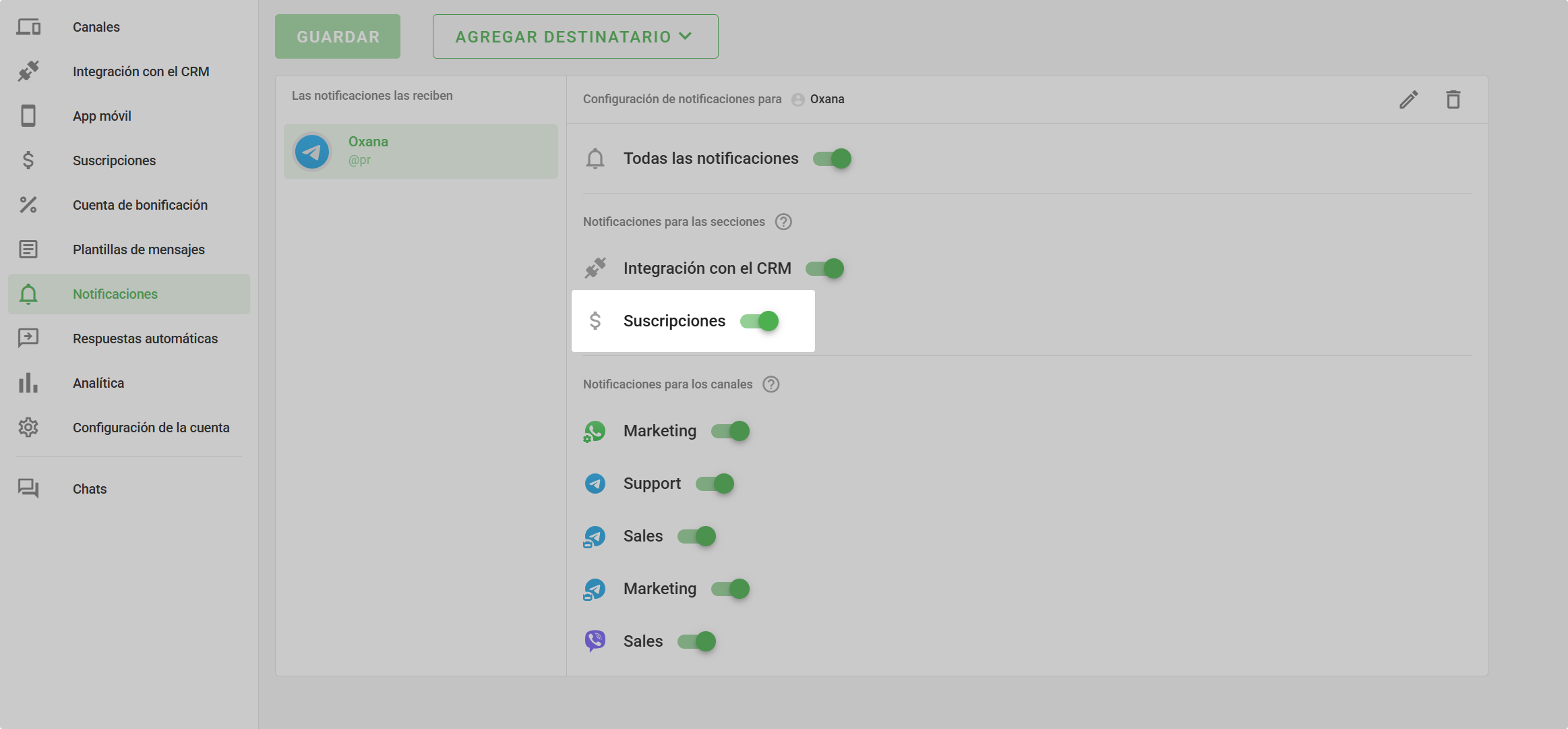Click the Viber icon of the Sales channel

pyautogui.click(x=595, y=641)
